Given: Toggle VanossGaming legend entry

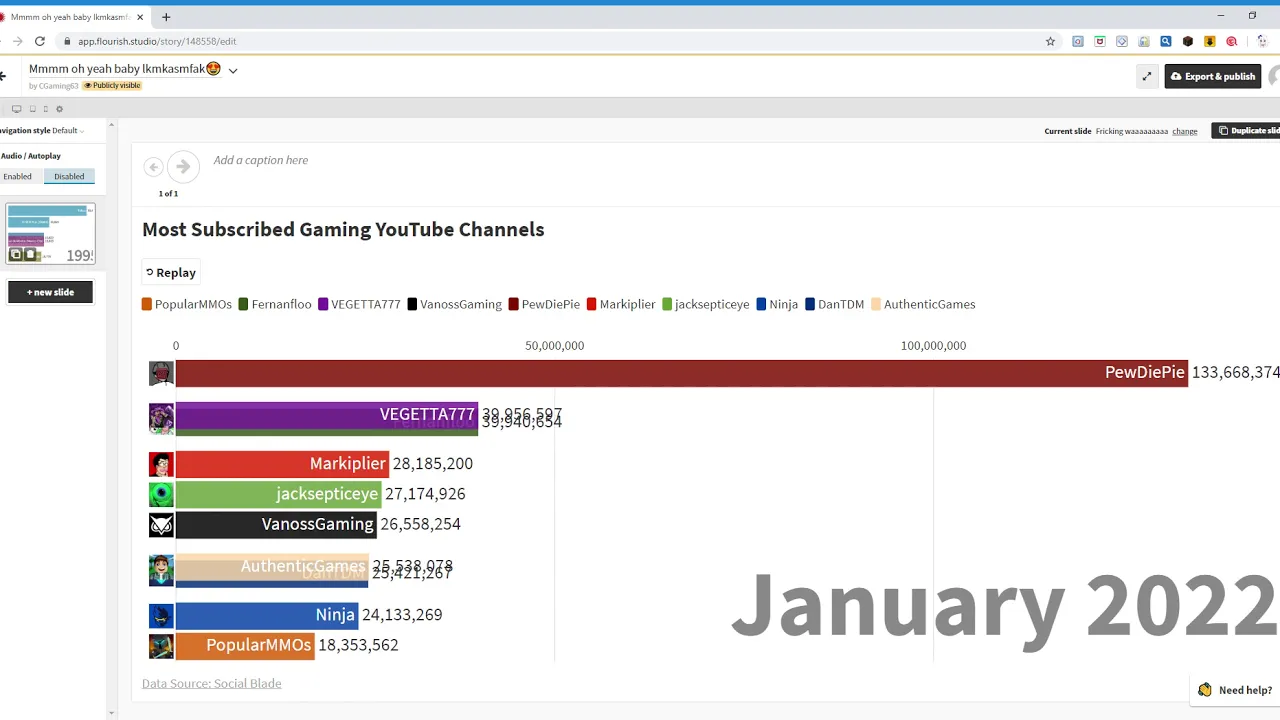Looking at the screenshot, I should click(455, 304).
